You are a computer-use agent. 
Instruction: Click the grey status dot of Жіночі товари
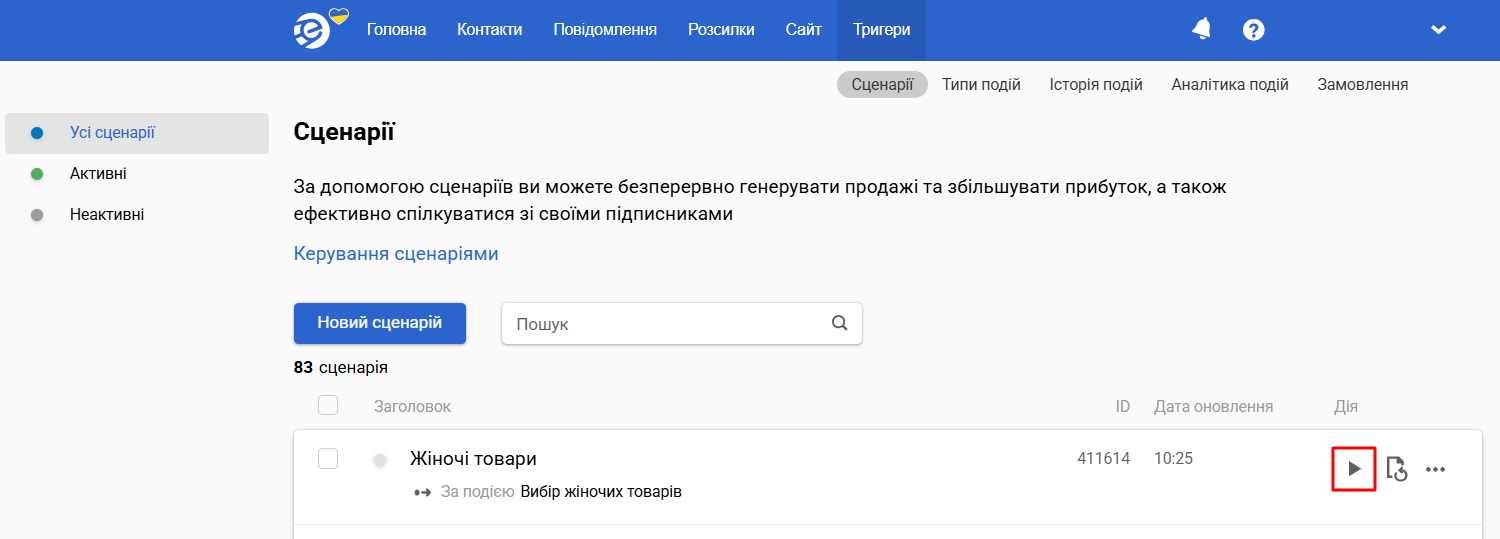[x=380, y=460]
